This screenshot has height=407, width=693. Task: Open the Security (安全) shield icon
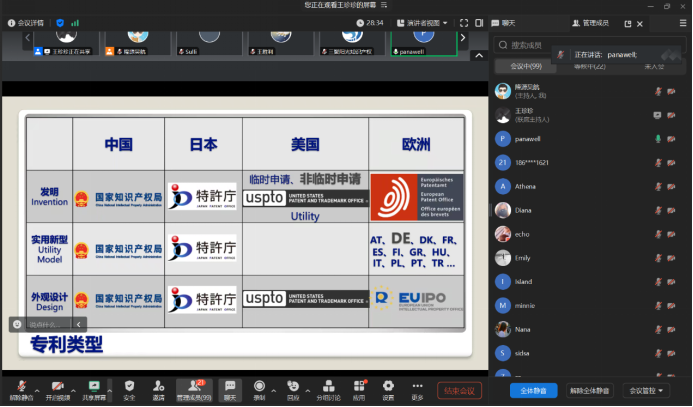point(129,386)
